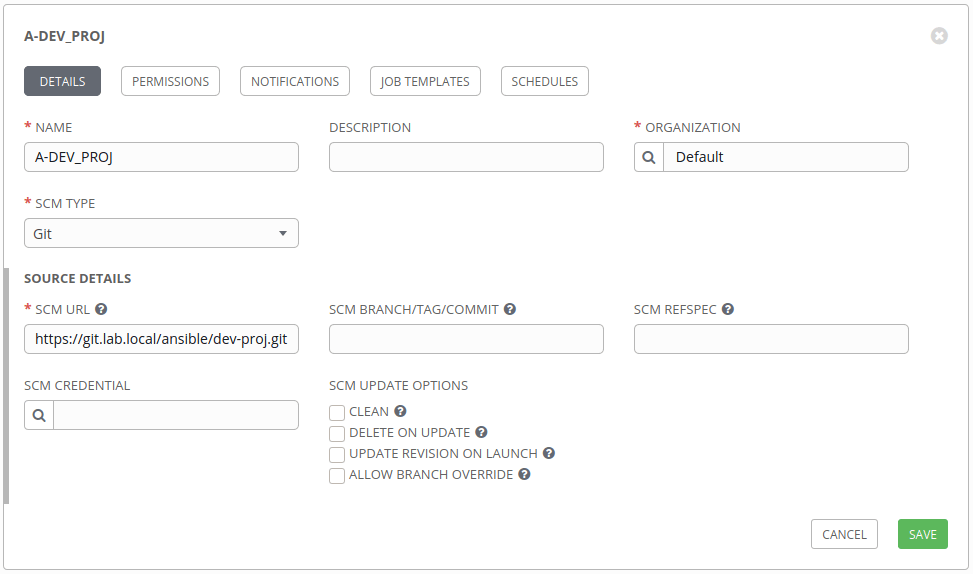The image size is (973, 574).
Task: Open the SCM Credential lookup search
Action: 39,415
